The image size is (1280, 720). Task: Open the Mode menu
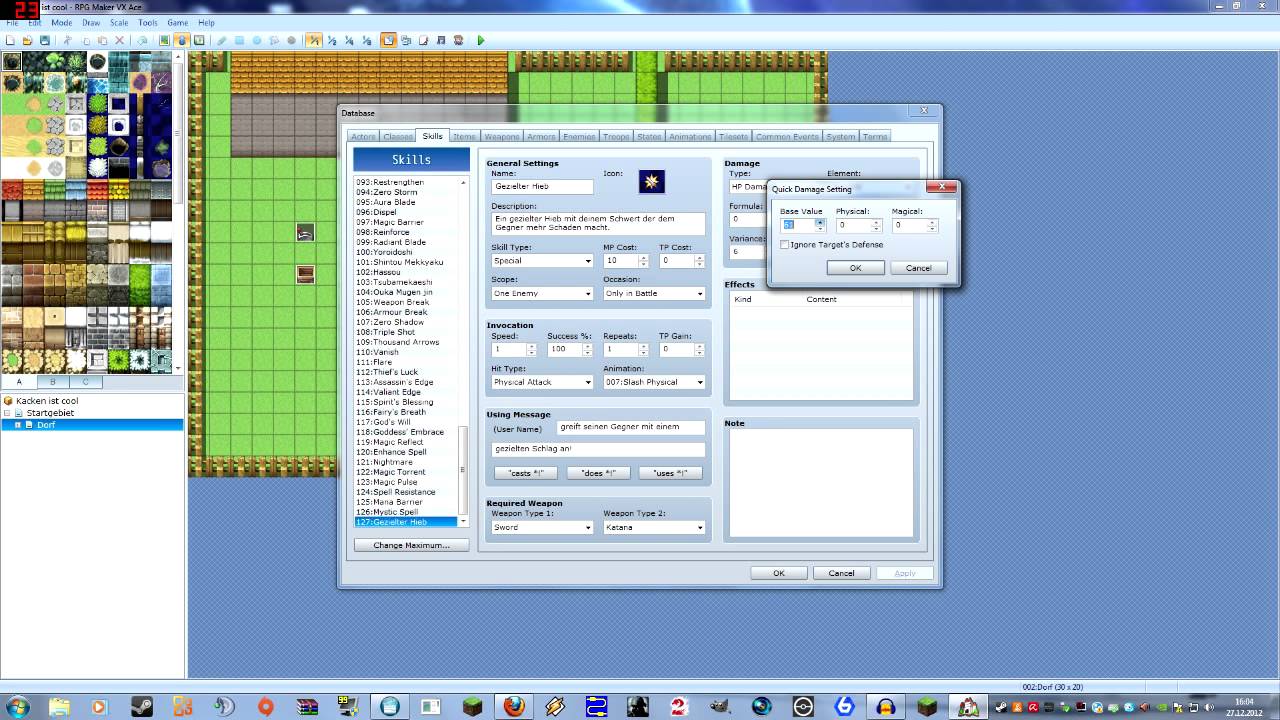pyautogui.click(x=61, y=22)
